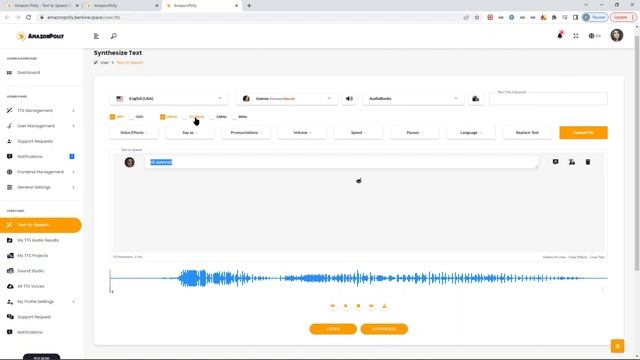The image size is (640, 360).
Task: Open the English (USA) language dropdown
Action: (x=169, y=98)
